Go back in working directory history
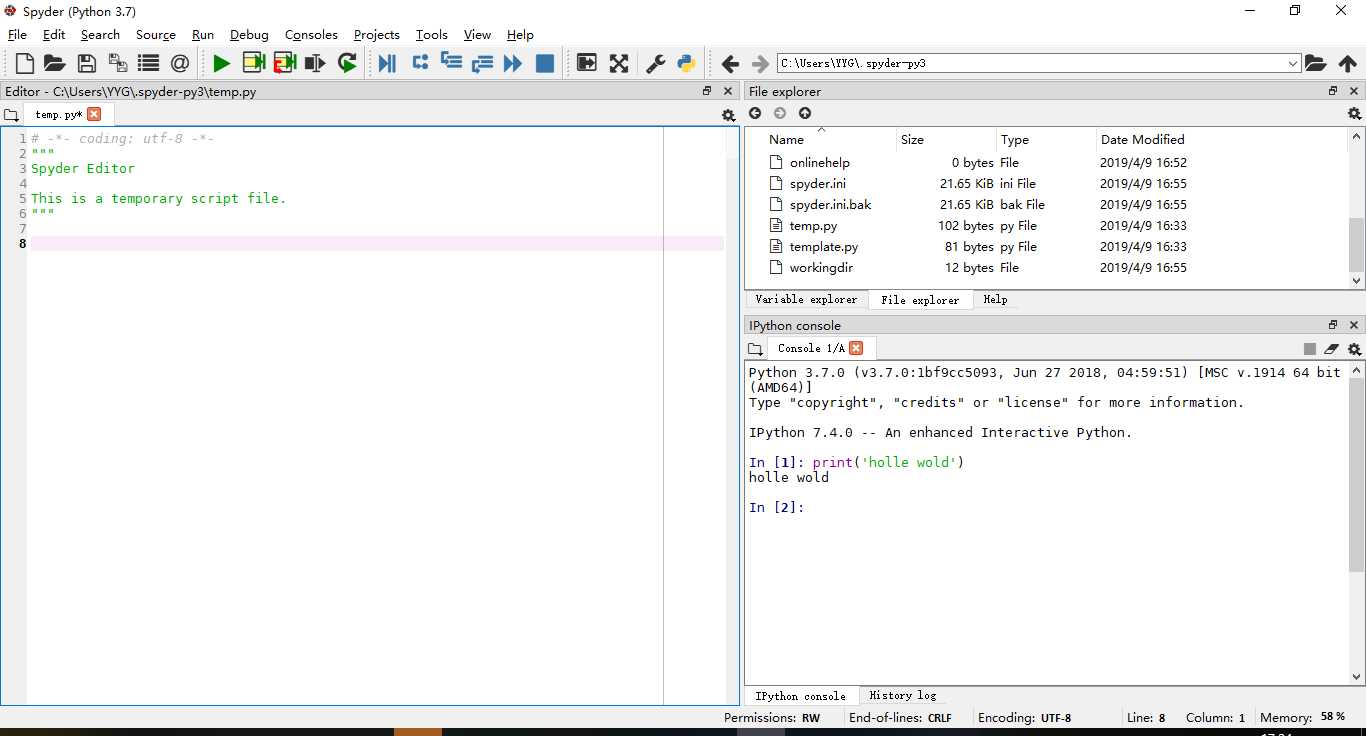The height and width of the screenshot is (736, 1366). pos(730,63)
